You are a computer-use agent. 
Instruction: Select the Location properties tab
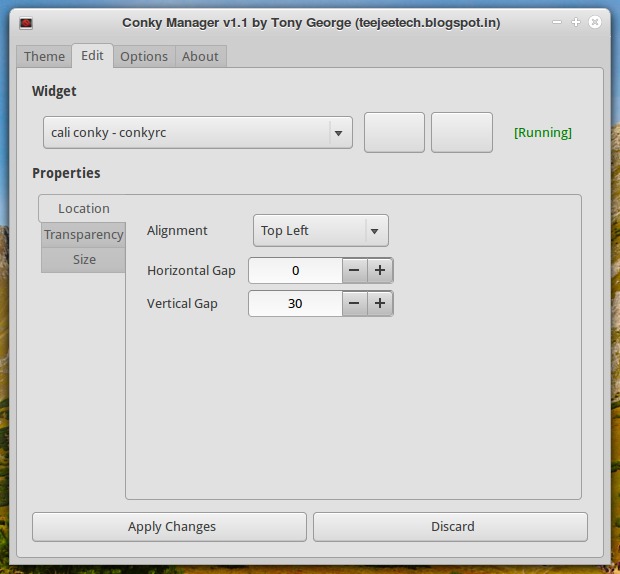84,208
